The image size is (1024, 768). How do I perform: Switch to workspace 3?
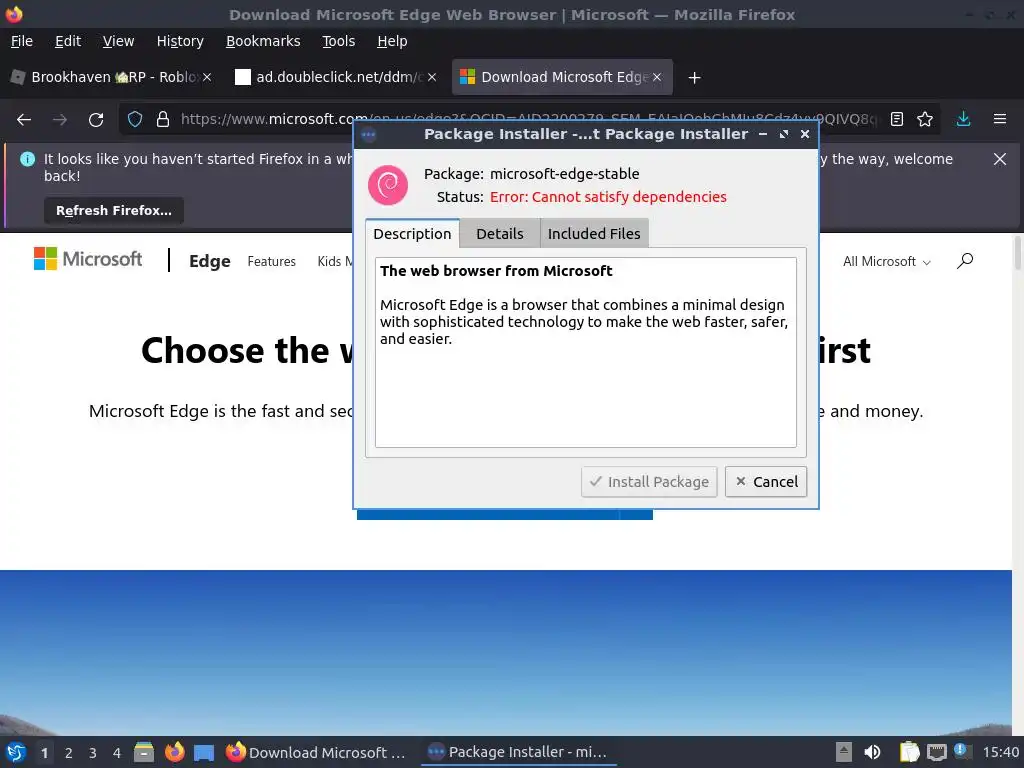coord(93,753)
